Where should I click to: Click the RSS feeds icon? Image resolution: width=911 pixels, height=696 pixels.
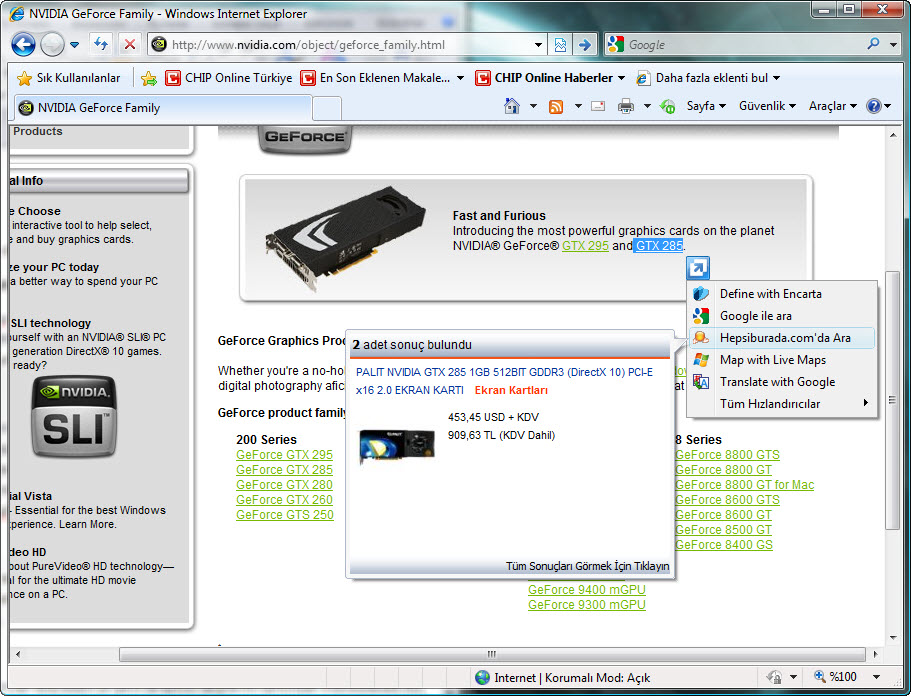coord(556,106)
